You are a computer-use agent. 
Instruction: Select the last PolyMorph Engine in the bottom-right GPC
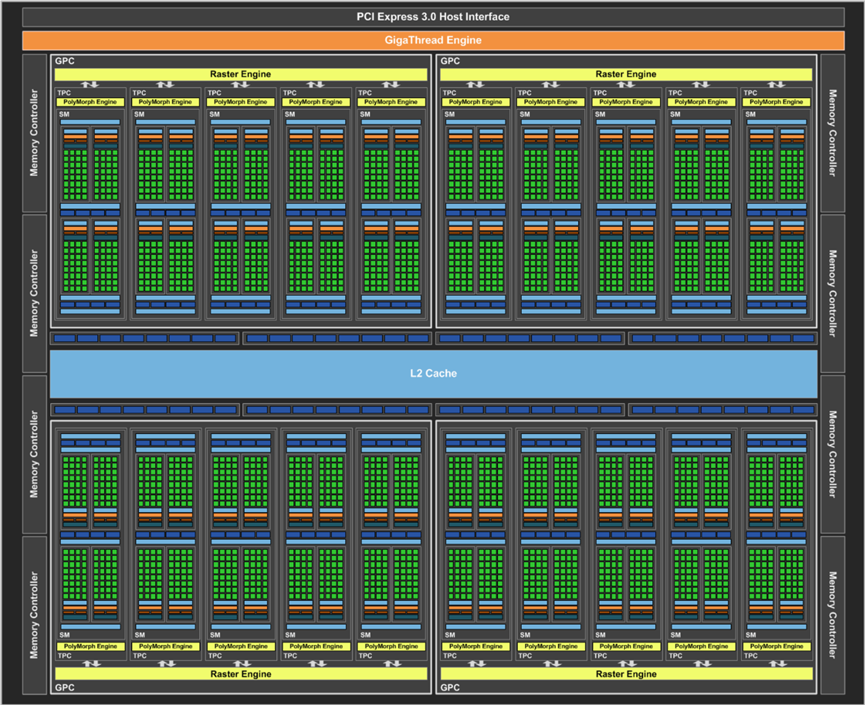point(776,646)
